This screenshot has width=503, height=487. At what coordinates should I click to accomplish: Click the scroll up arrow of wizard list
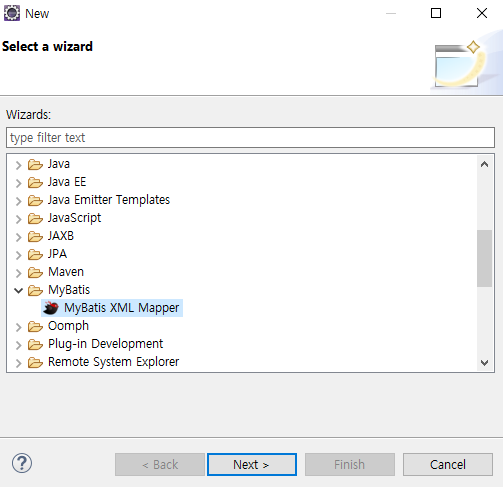point(485,164)
